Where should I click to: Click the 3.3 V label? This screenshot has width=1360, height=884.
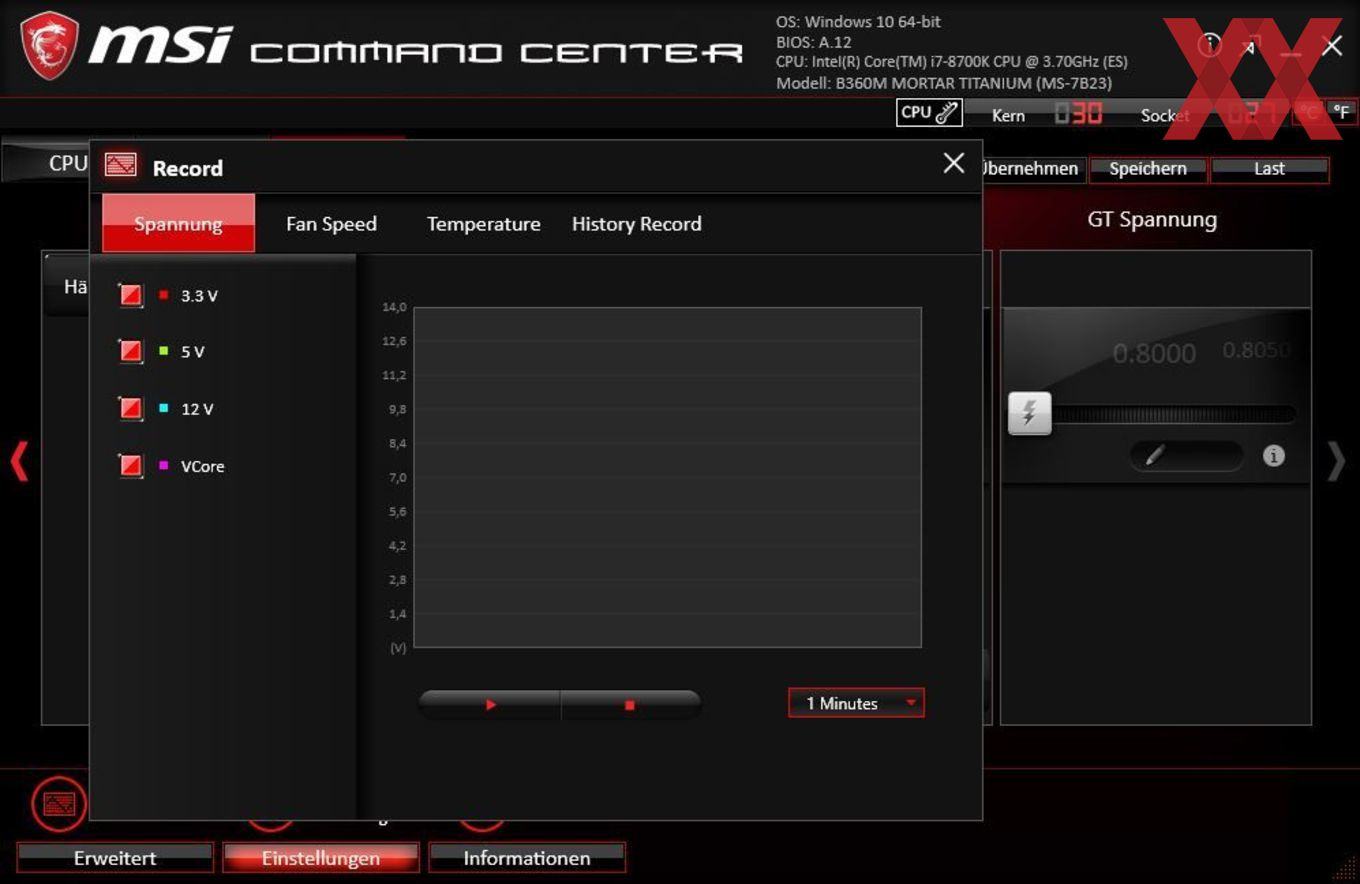pos(199,296)
